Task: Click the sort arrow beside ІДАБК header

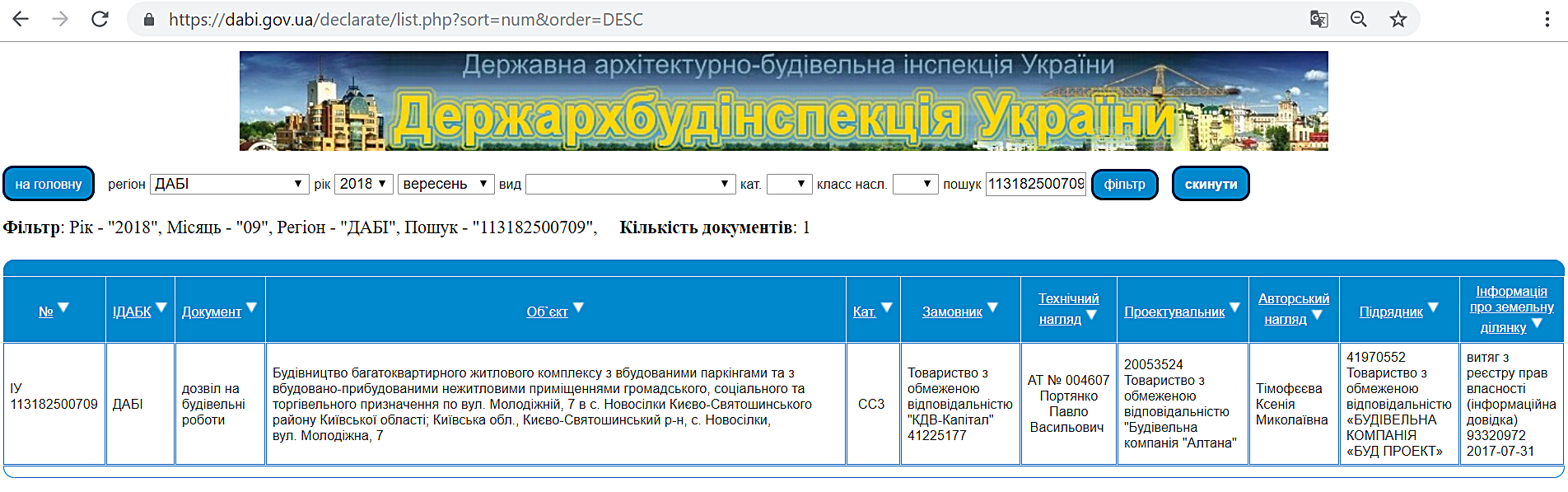Action: point(161,307)
